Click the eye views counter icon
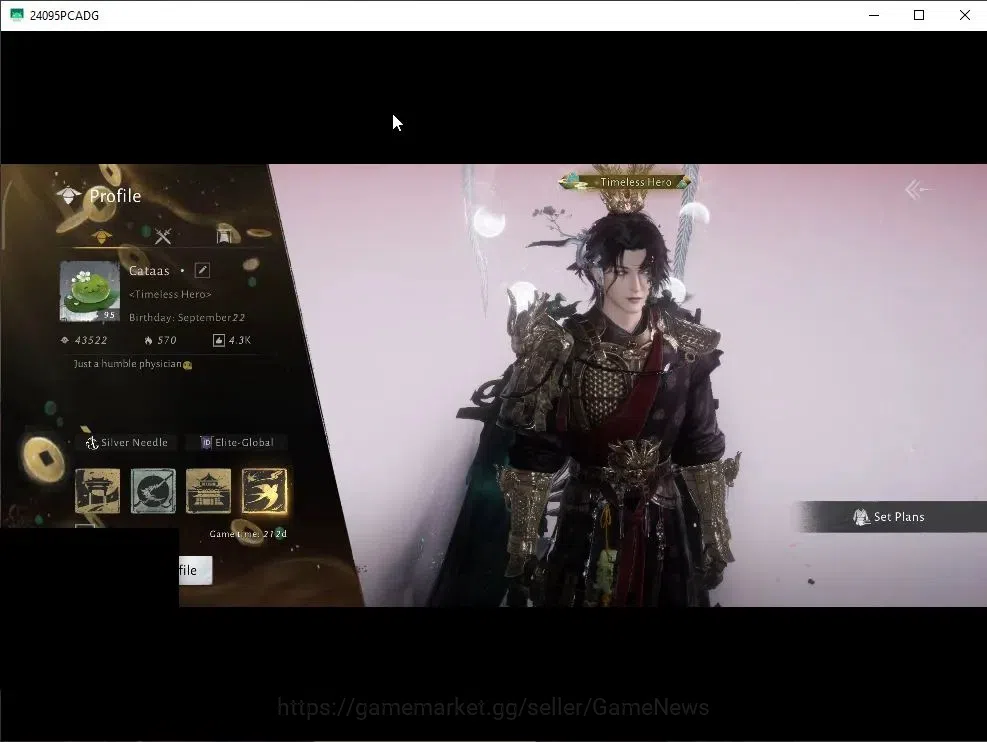Image resolution: width=987 pixels, height=742 pixels. pyautogui.click(x=64, y=340)
